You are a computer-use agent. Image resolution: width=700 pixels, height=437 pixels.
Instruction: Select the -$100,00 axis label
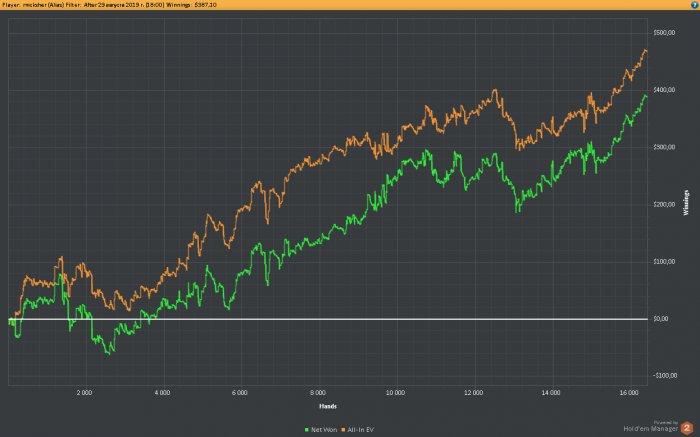(x=665, y=375)
